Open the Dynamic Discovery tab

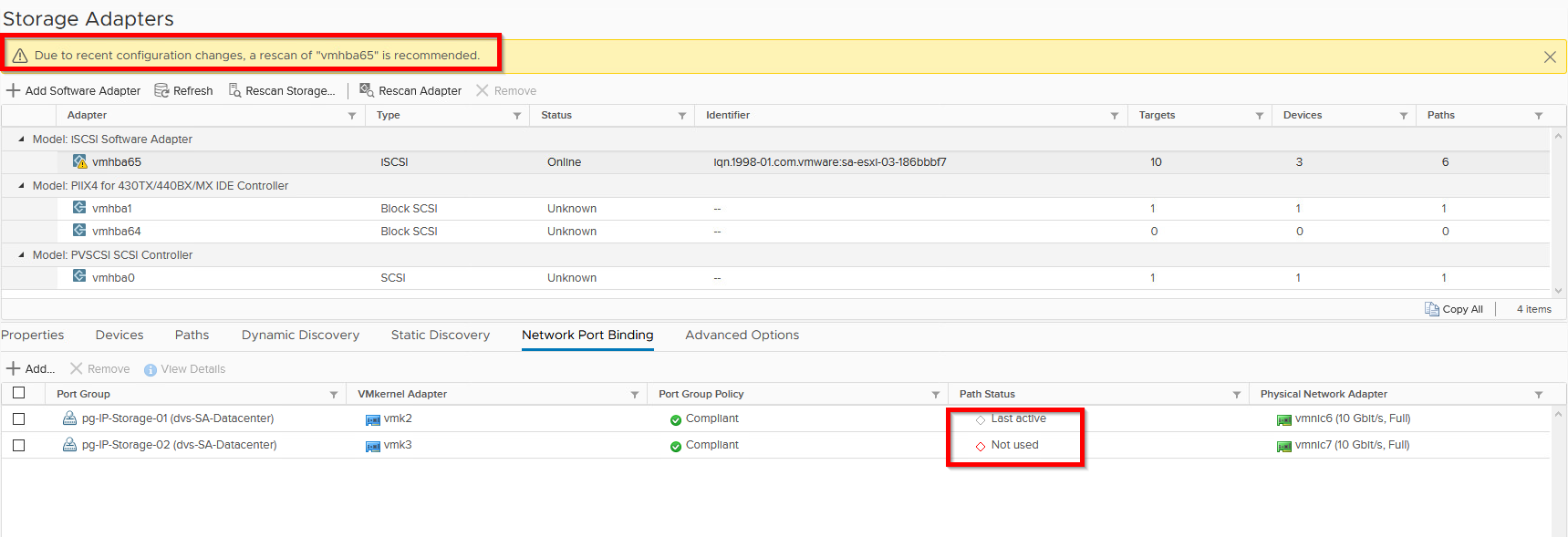[301, 336]
